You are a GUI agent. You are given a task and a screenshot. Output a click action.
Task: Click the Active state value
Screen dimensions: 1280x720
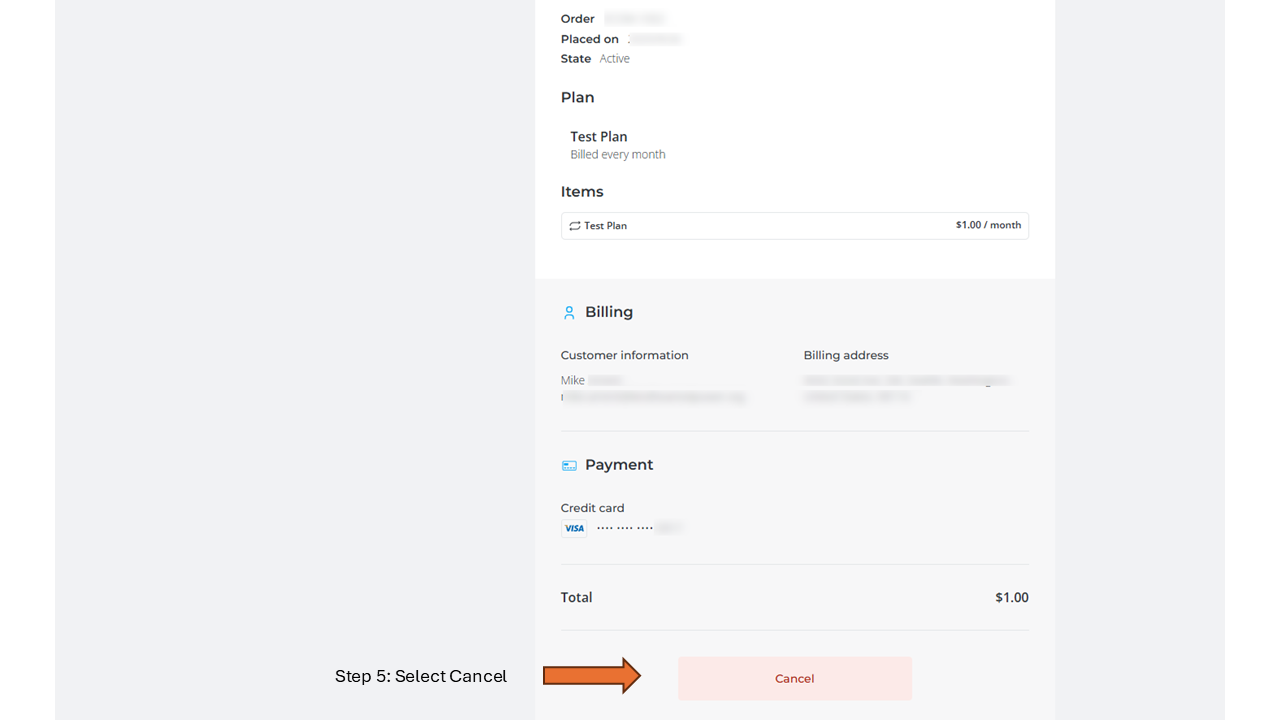coord(615,59)
